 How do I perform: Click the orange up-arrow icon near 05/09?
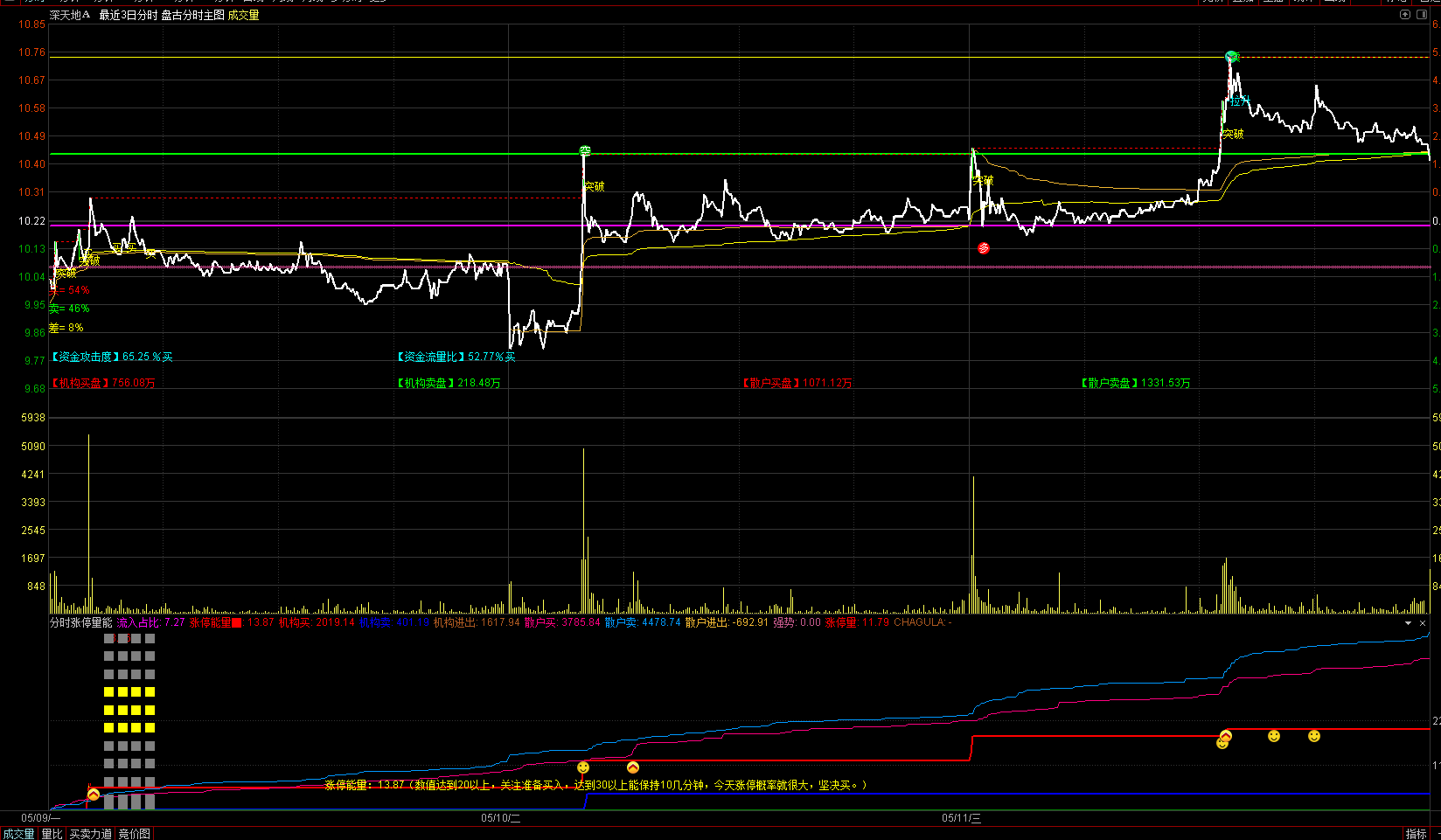(x=94, y=794)
